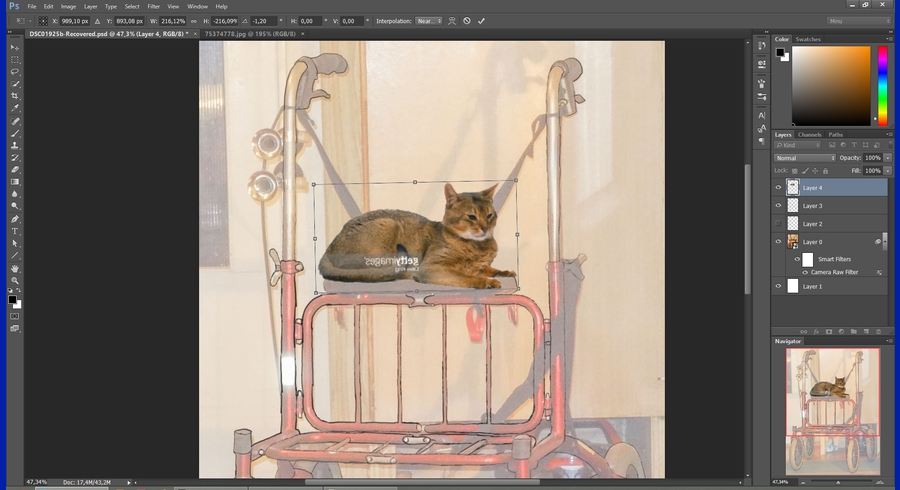Open the Paragraph panel icon in dock
The width and height of the screenshot is (900, 490).
click(762, 141)
